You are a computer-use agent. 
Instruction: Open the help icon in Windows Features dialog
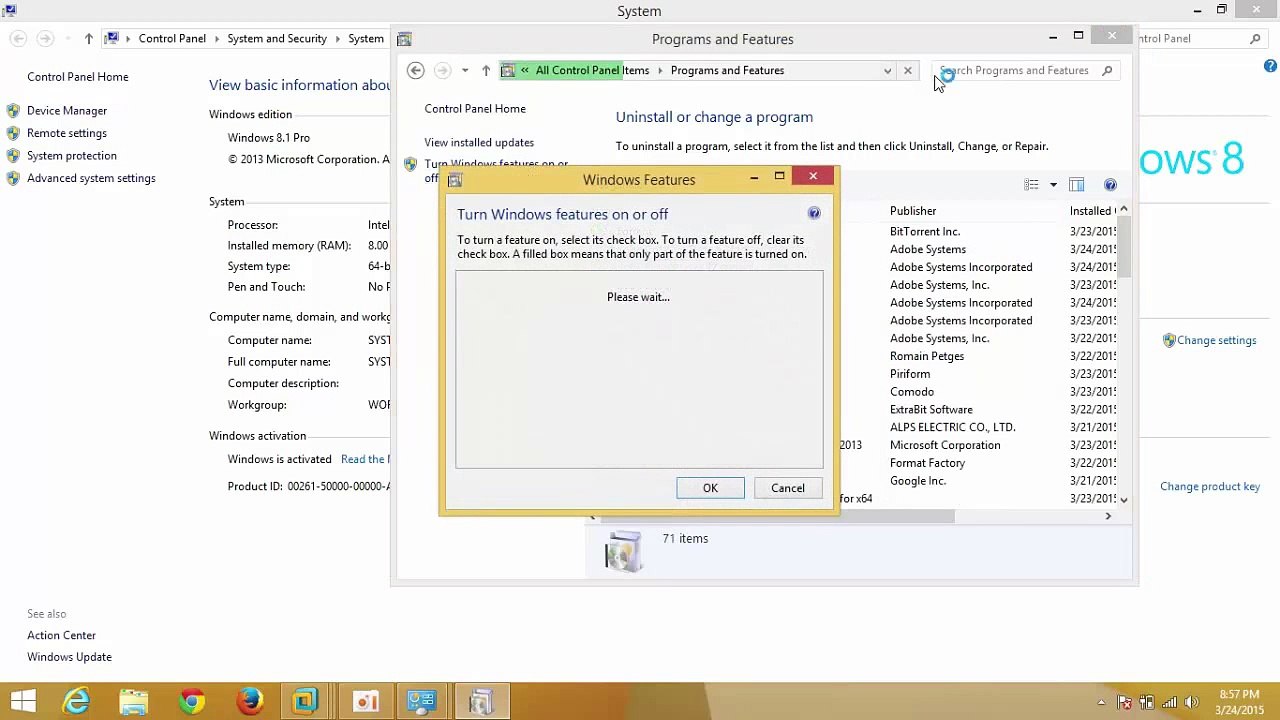click(814, 213)
